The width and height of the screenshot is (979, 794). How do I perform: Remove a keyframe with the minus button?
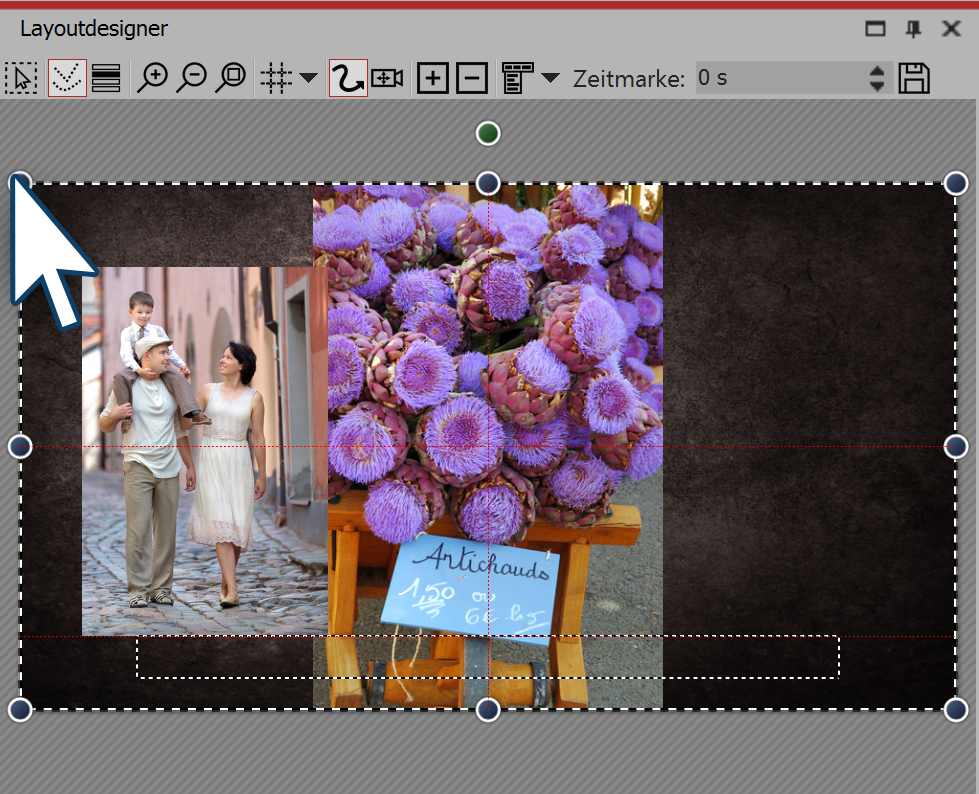[471, 77]
